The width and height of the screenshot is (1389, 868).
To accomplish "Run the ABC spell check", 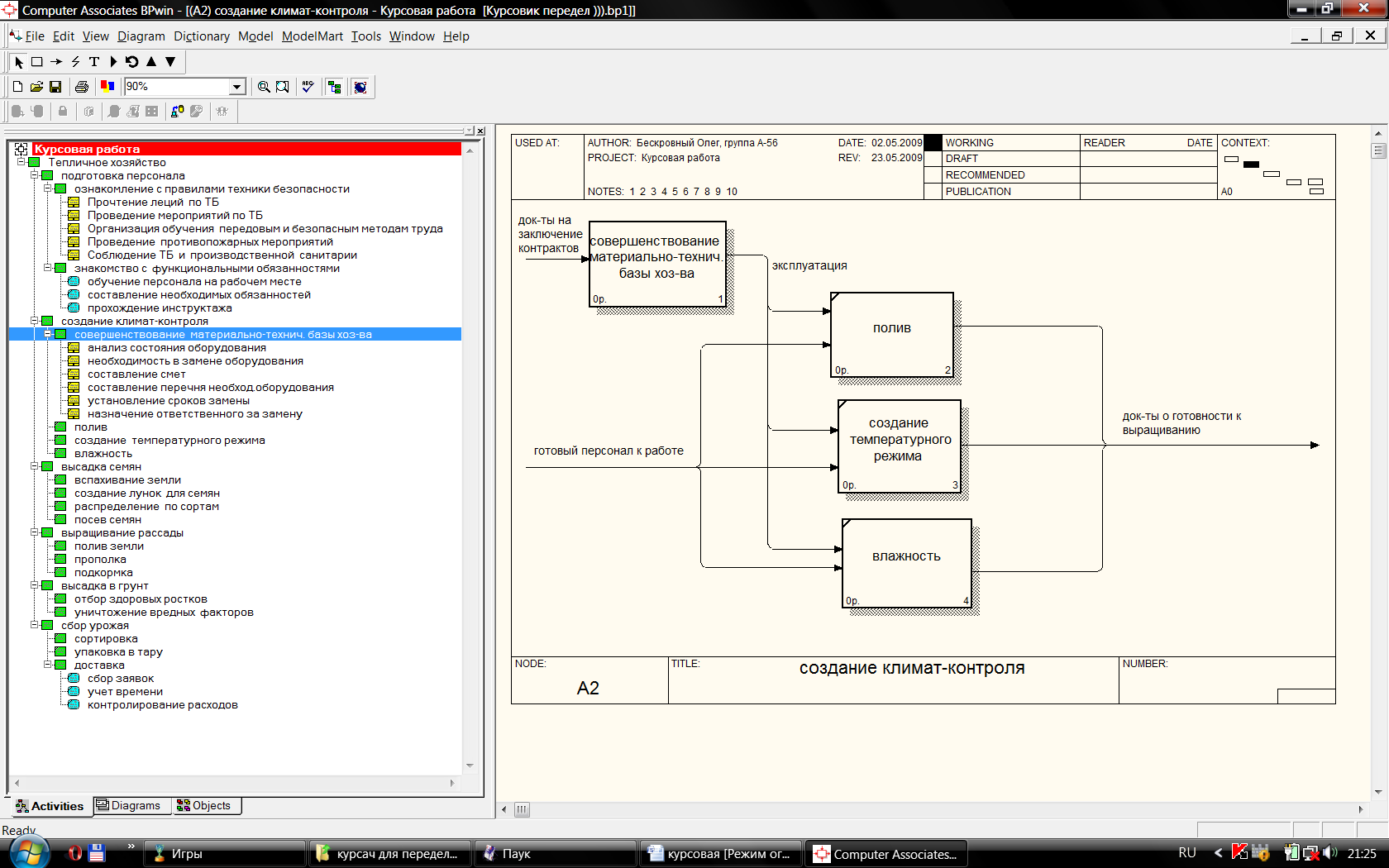I will [x=308, y=87].
